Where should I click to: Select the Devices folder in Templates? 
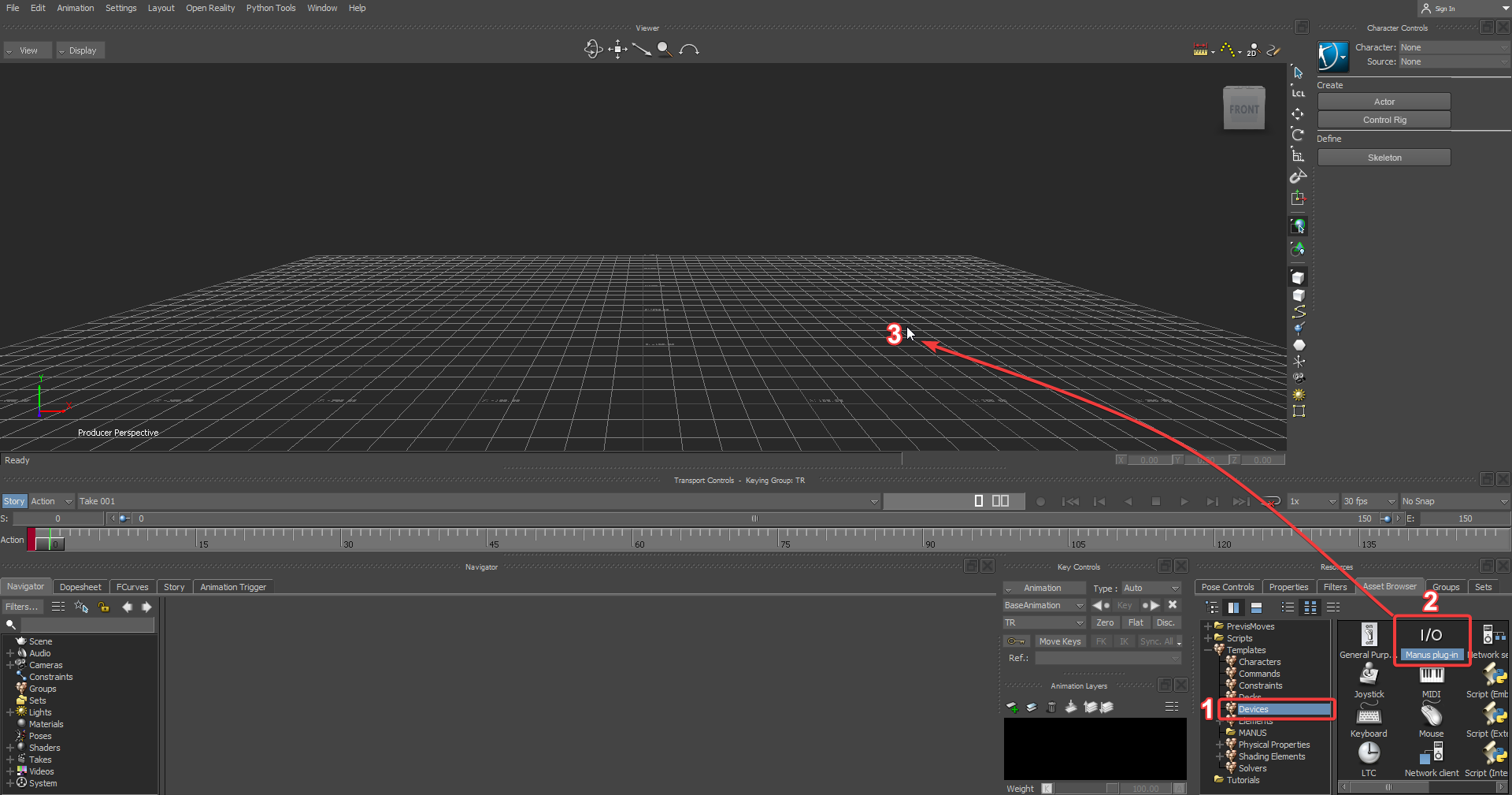1253,709
